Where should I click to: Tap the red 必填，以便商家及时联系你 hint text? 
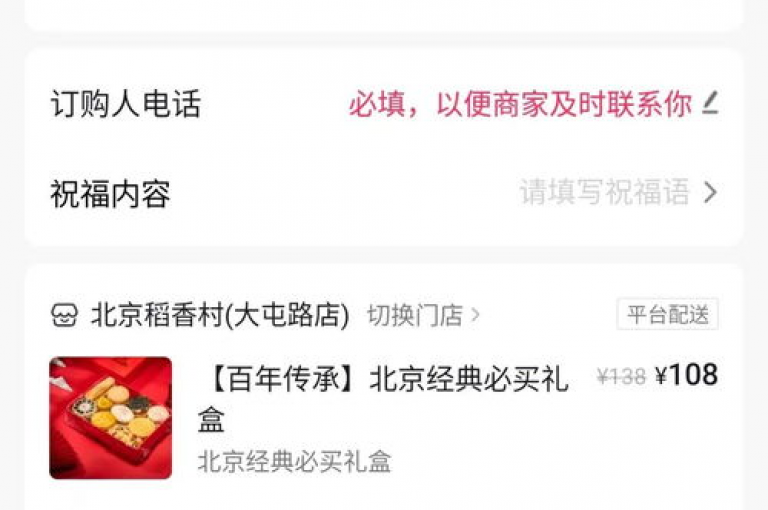click(520, 104)
